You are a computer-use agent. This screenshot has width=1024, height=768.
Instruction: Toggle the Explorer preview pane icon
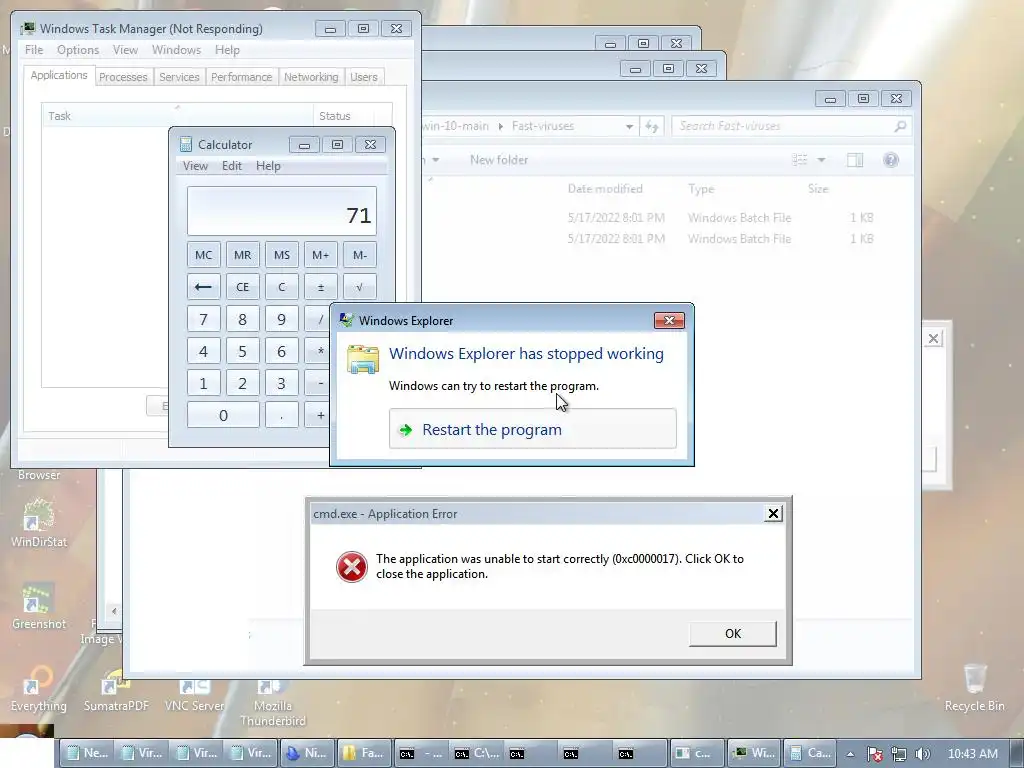point(855,160)
